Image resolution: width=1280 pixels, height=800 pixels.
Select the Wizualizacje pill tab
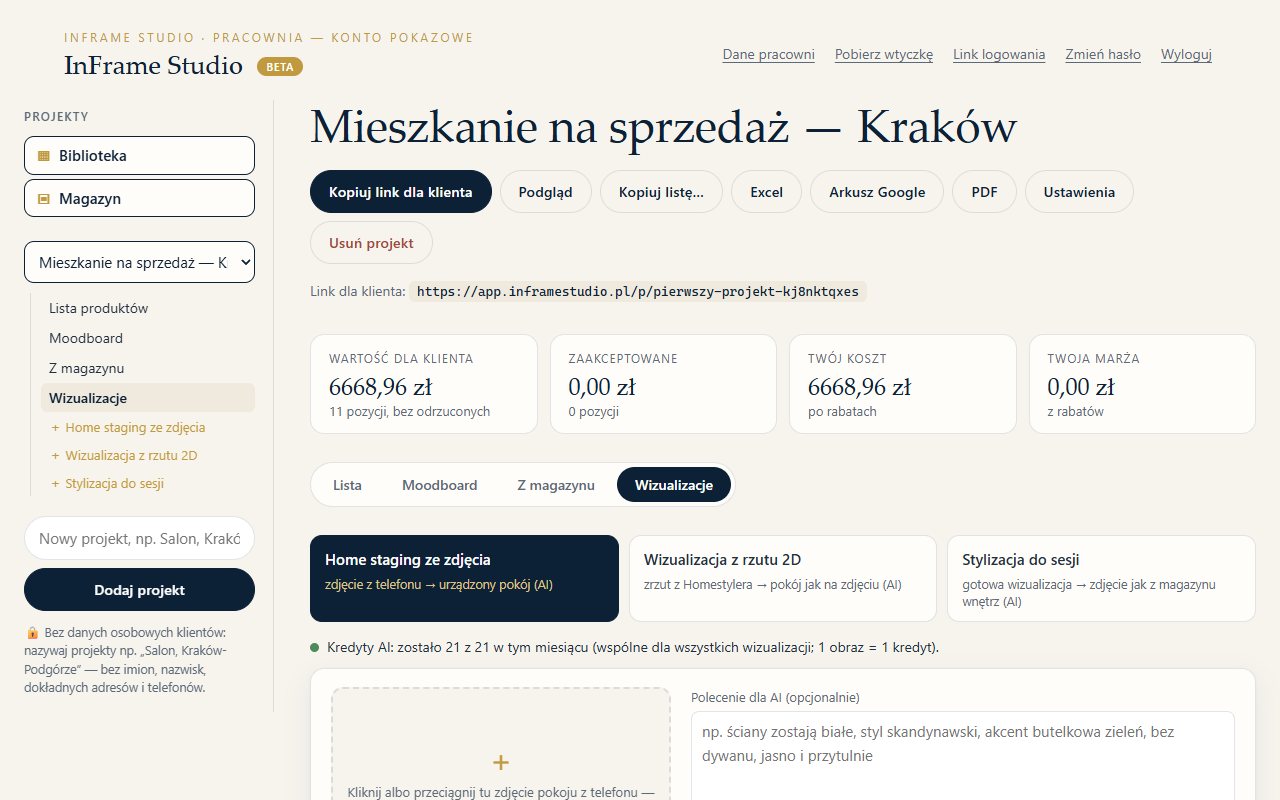point(674,485)
